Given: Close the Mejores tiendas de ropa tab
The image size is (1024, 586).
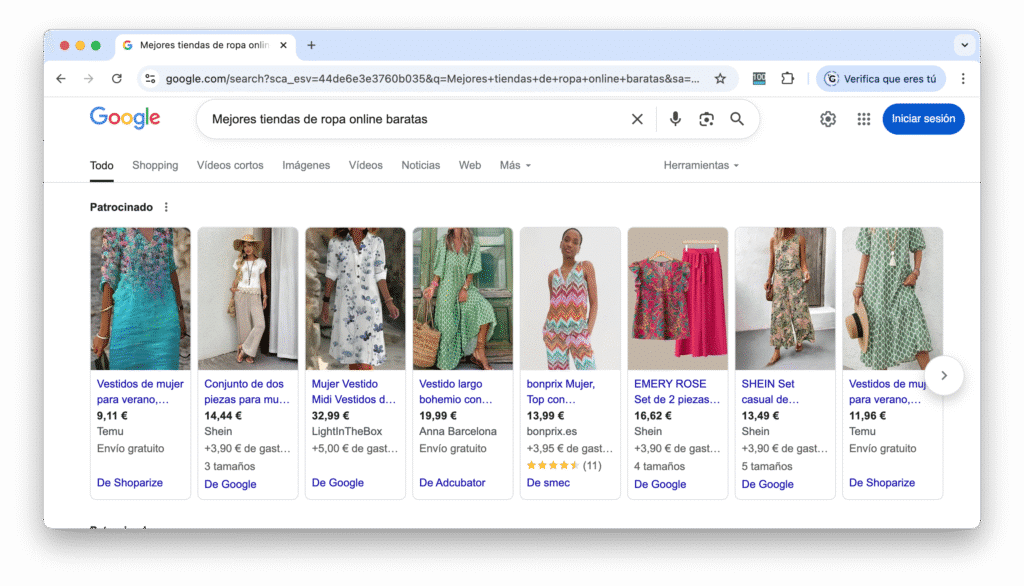Looking at the screenshot, I should coord(283,45).
